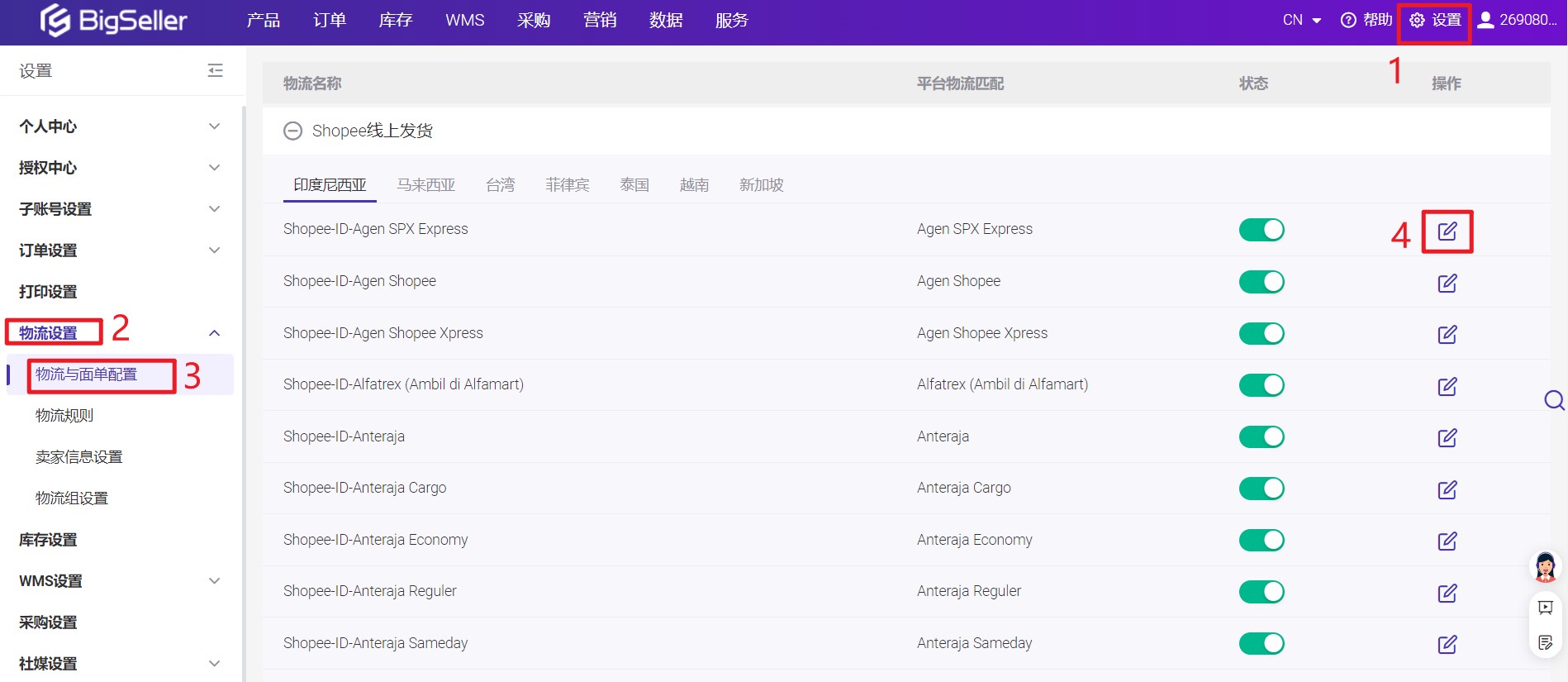Open the floating search magnifier icon
Image resolution: width=1568 pixels, height=682 pixels.
[1554, 401]
